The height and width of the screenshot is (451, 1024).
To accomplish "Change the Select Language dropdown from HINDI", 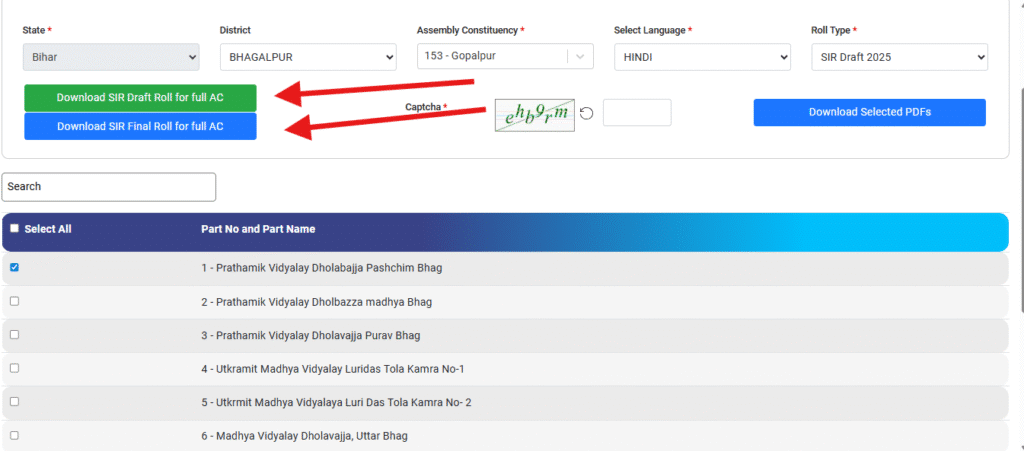I will pyautogui.click(x=702, y=58).
